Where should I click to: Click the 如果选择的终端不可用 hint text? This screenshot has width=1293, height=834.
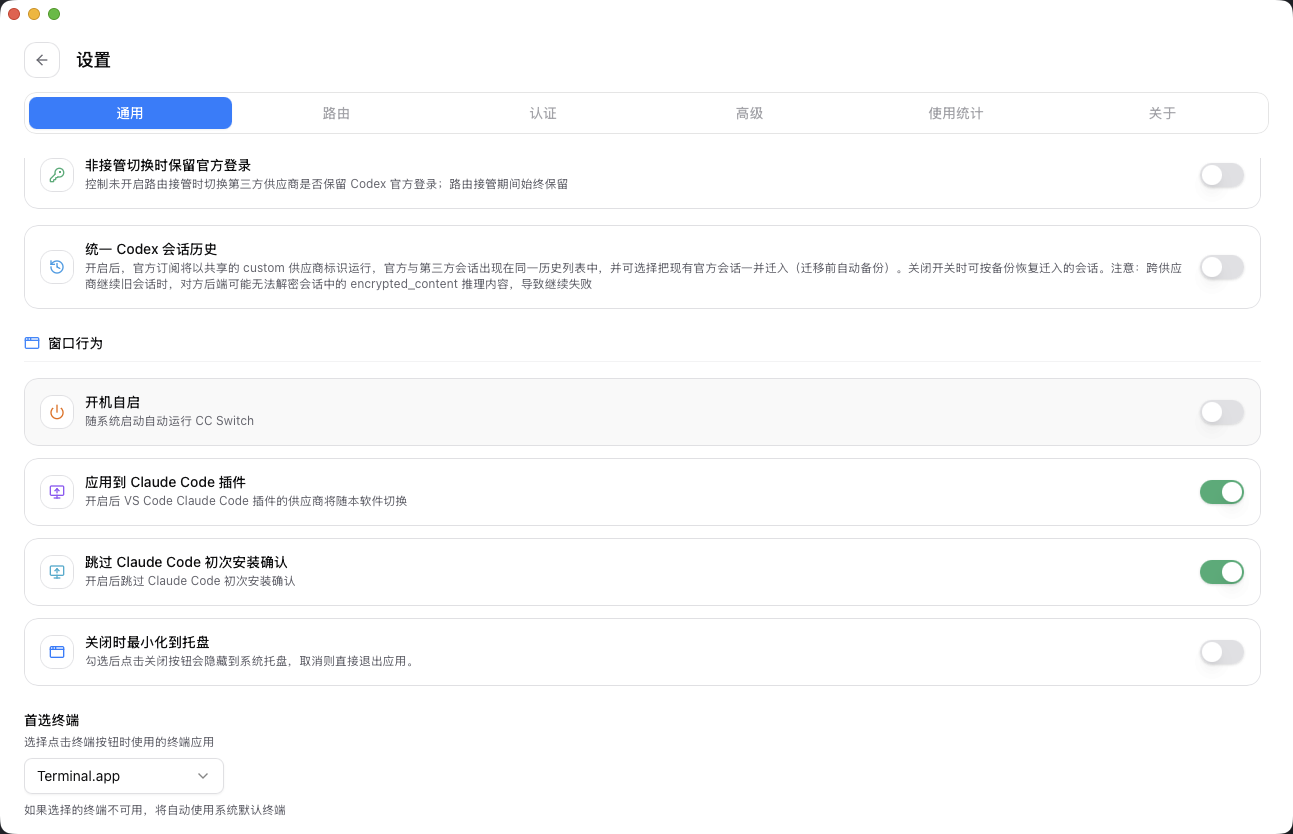[x=155, y=810]
